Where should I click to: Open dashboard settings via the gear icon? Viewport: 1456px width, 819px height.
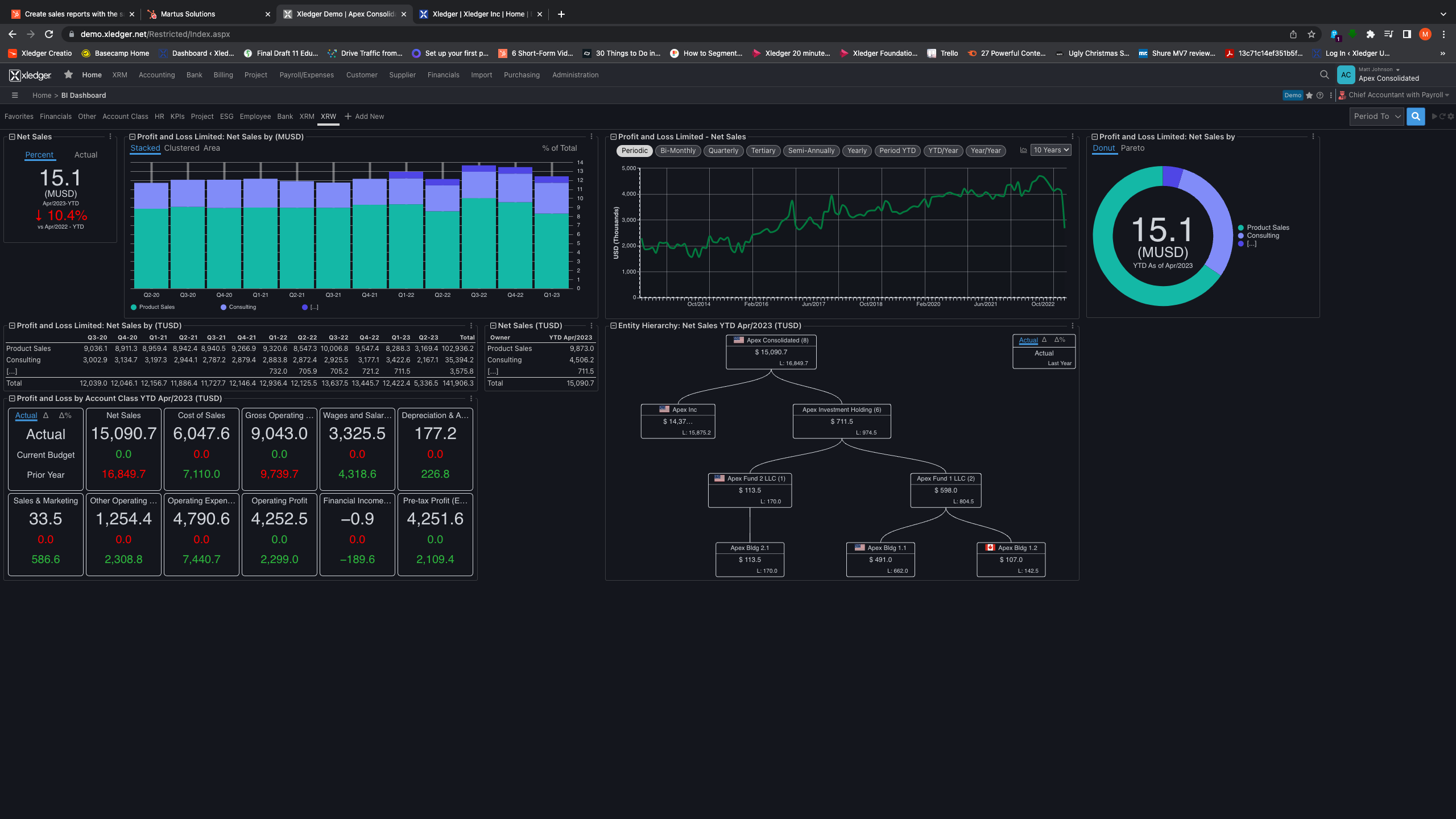coord(1449,117)
